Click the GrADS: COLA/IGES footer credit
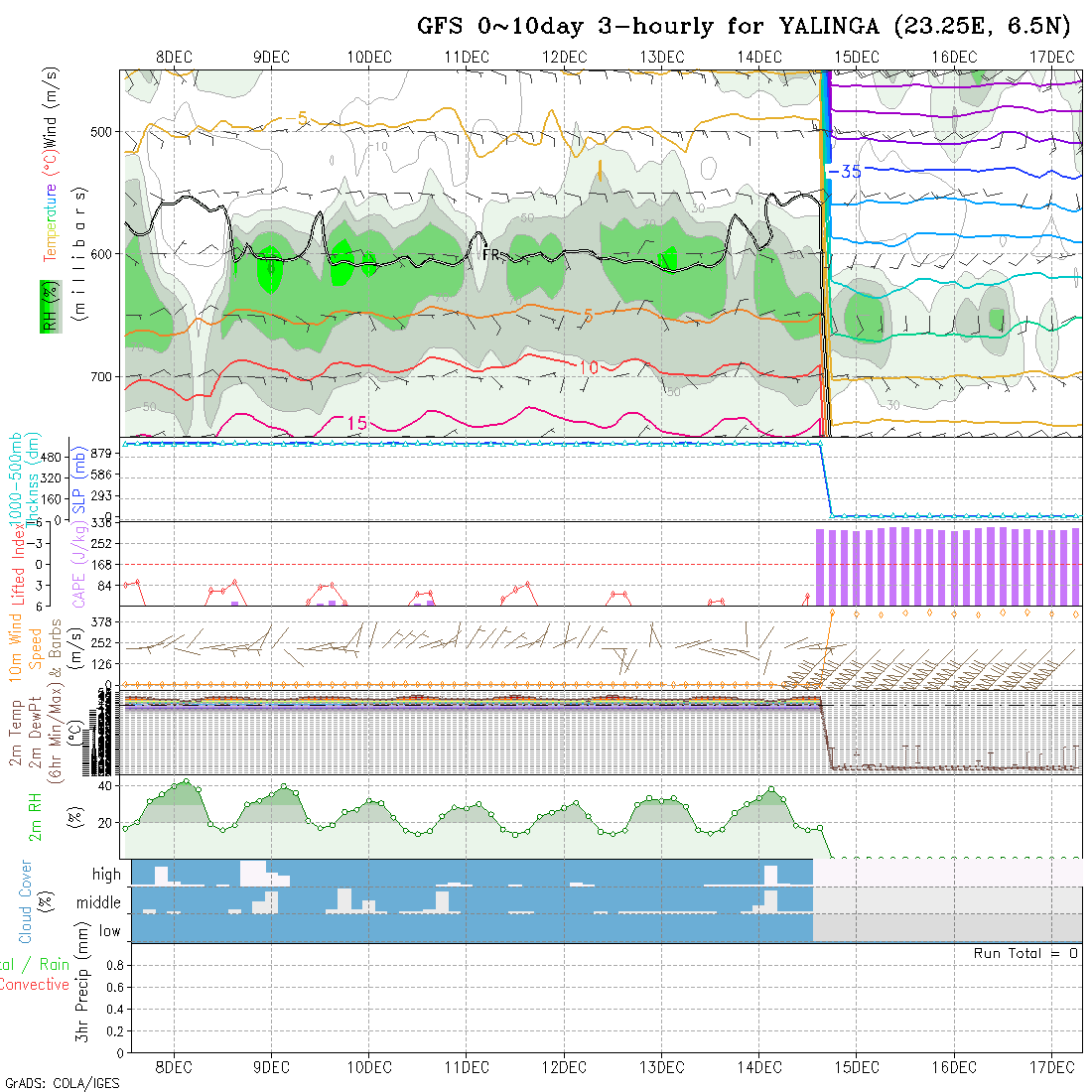This screenshot has height=1092, width=1092. tap(62, 1083)
